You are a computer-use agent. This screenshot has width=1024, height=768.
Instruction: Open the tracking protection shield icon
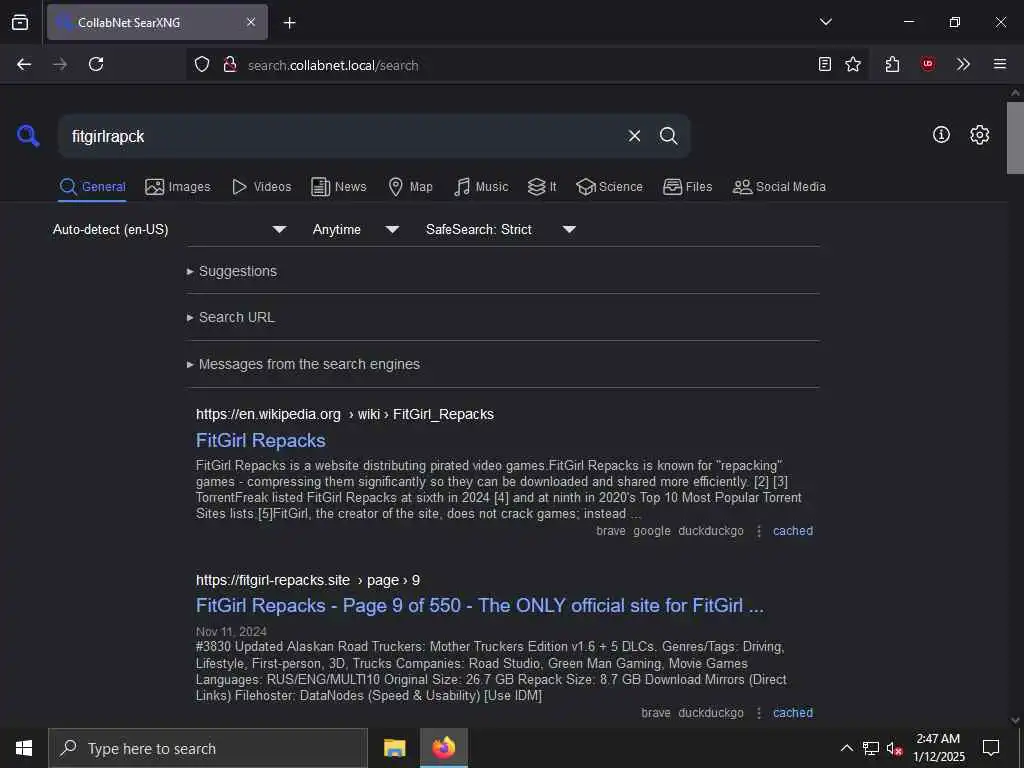[202, 65]
